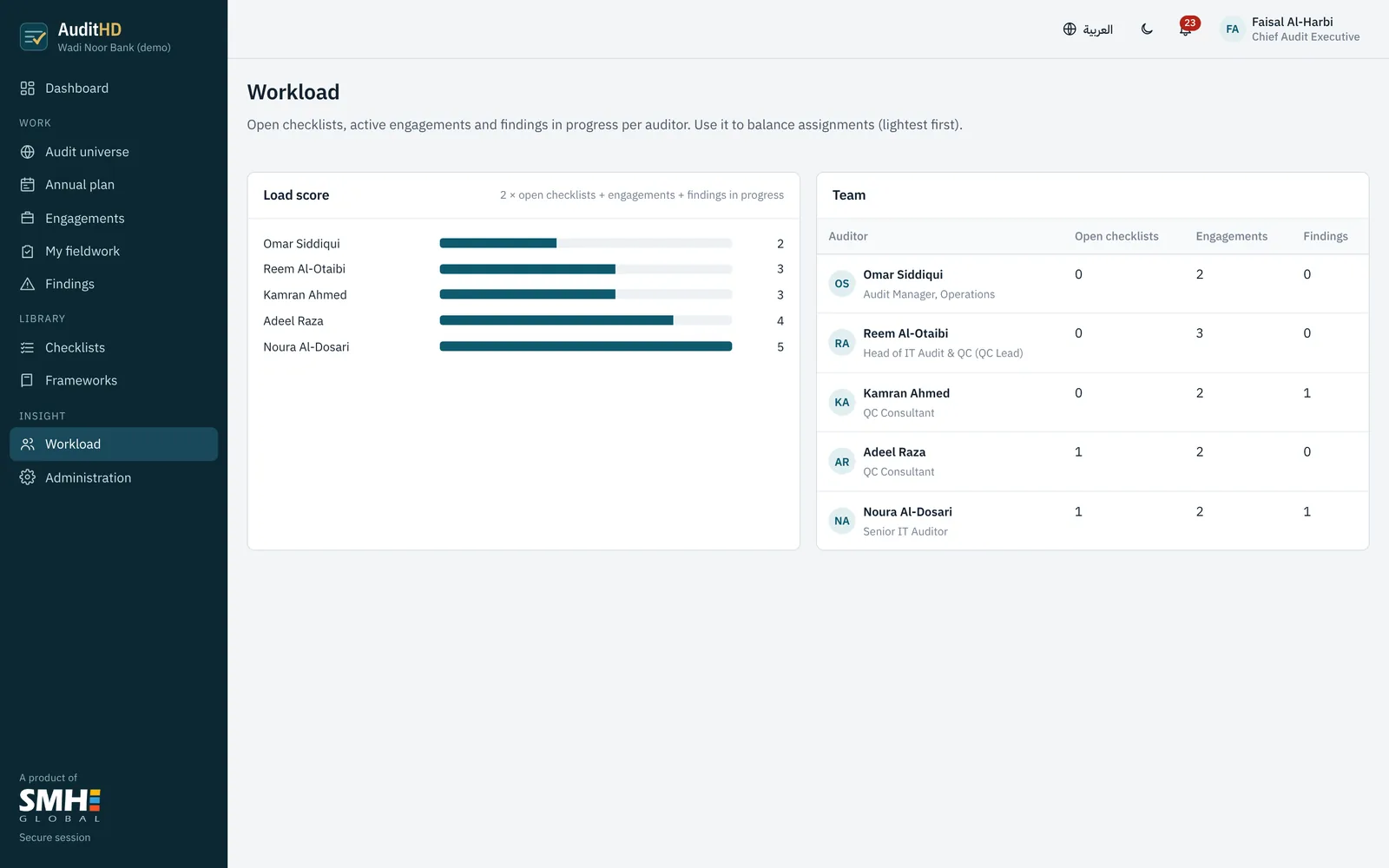Click the Findings warning triangle icon
Screen dimensions: 1389x868
tap(28, 284)
